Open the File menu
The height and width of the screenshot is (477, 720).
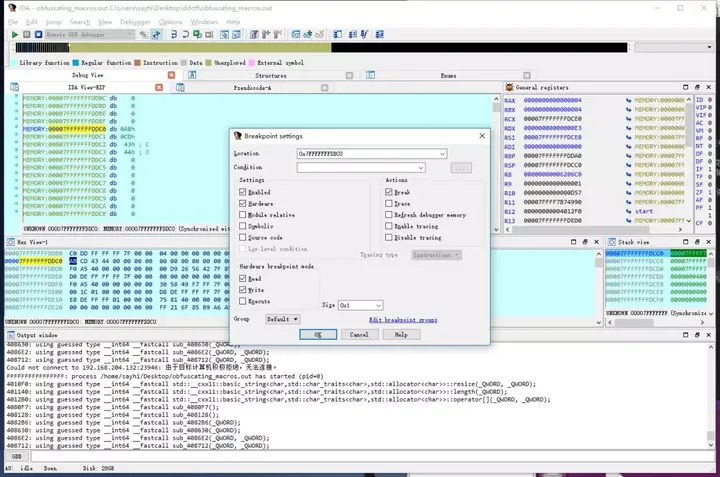[13, 22]
